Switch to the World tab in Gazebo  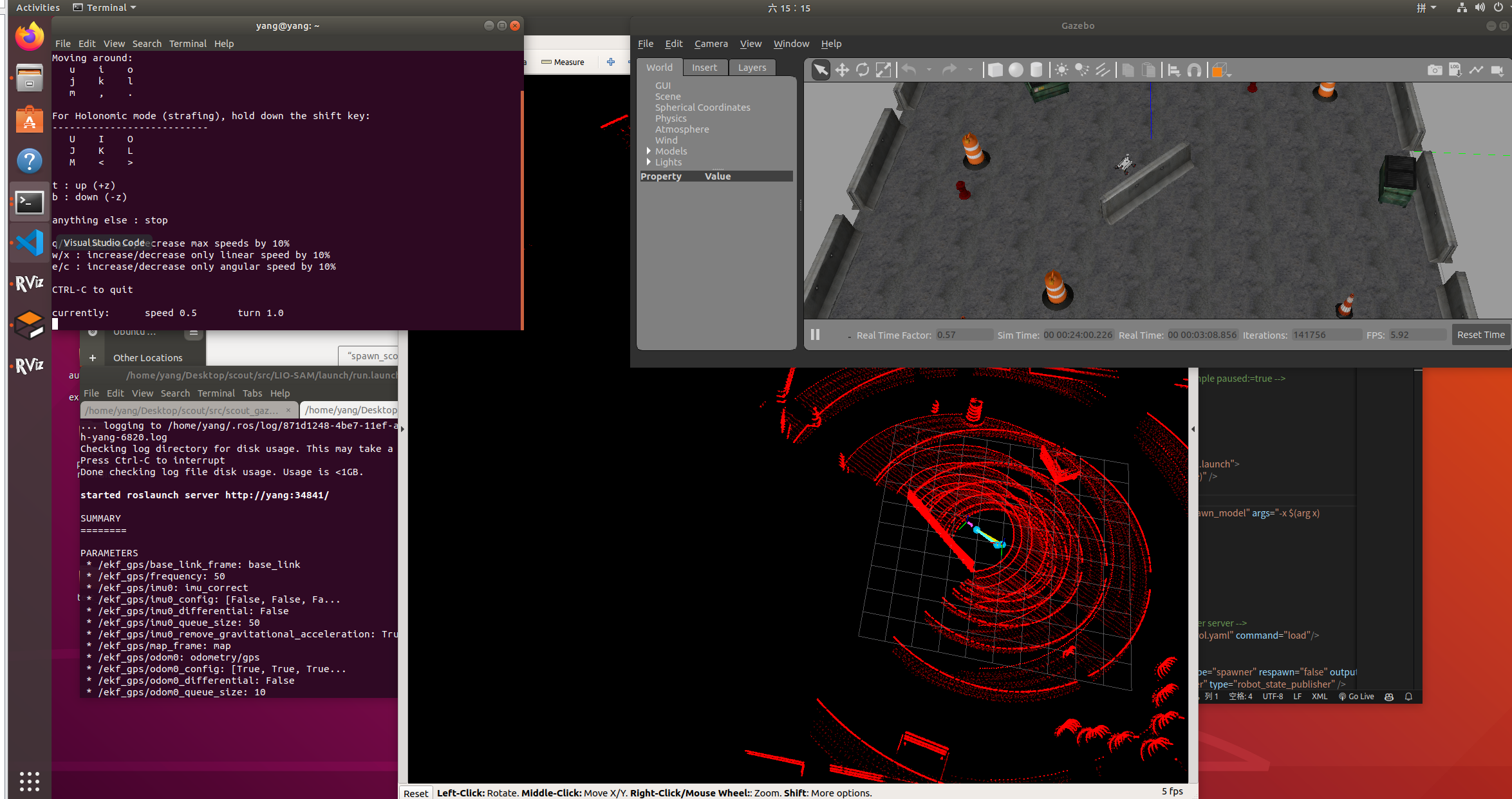659,67
